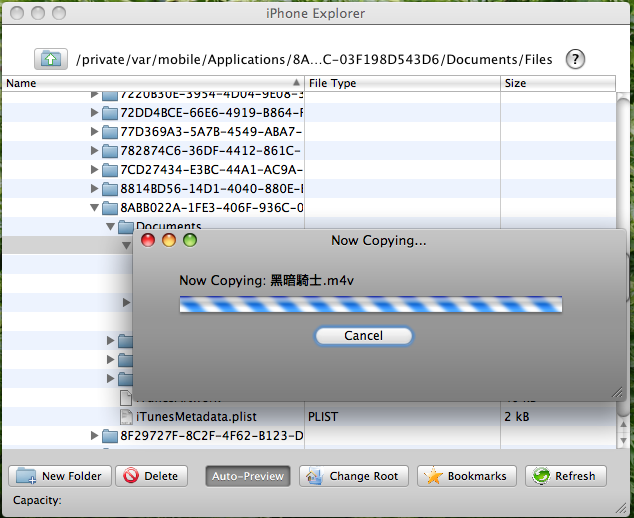Screen dimensions: 634x518
Task: Select folder icon for 782874C6-36DF-4412-861C
Action: point(110,151)
